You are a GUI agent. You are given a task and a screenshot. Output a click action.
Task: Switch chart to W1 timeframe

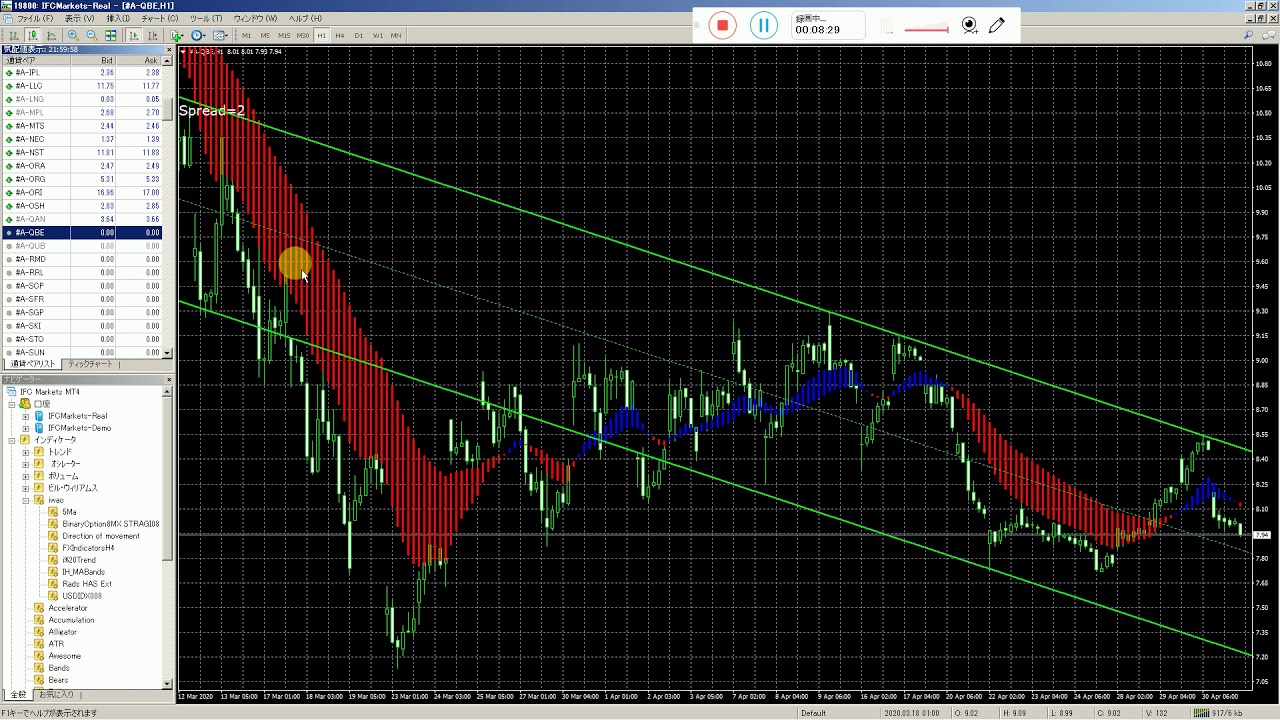click(378, 35)
